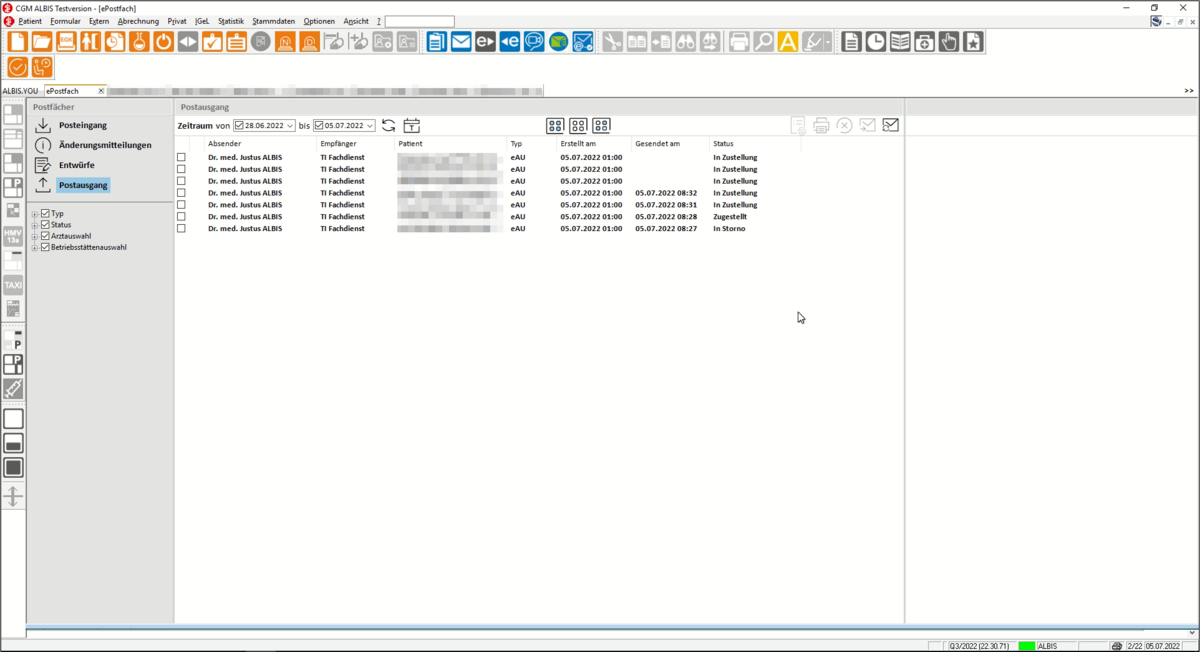The width and height of the screenshot is (1200, 652).
Task: Click the TAXI icon in the left sidebar
Action: [13, 285]
